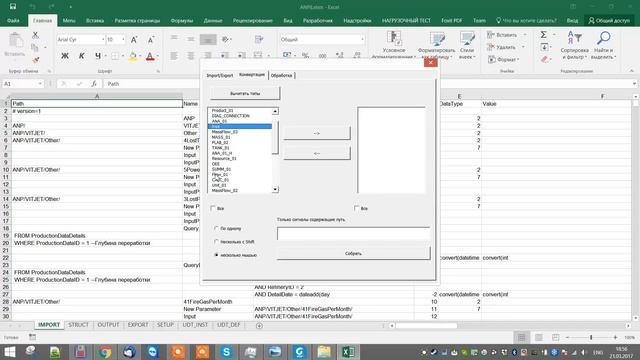Open the number format dropdown 'Общий'

(362, 40)
